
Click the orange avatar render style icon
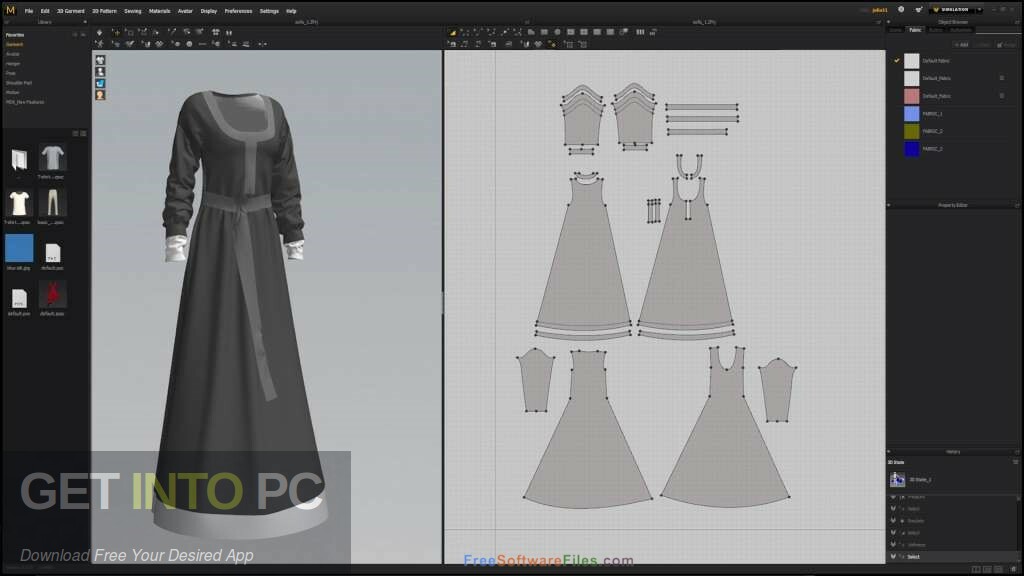[x=100, y=95]
